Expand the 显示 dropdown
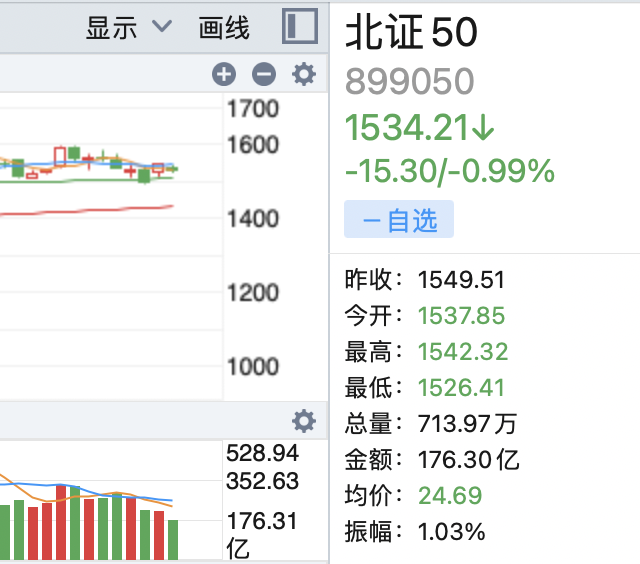This screenshot has width=640, height=564. click(129, 28)
